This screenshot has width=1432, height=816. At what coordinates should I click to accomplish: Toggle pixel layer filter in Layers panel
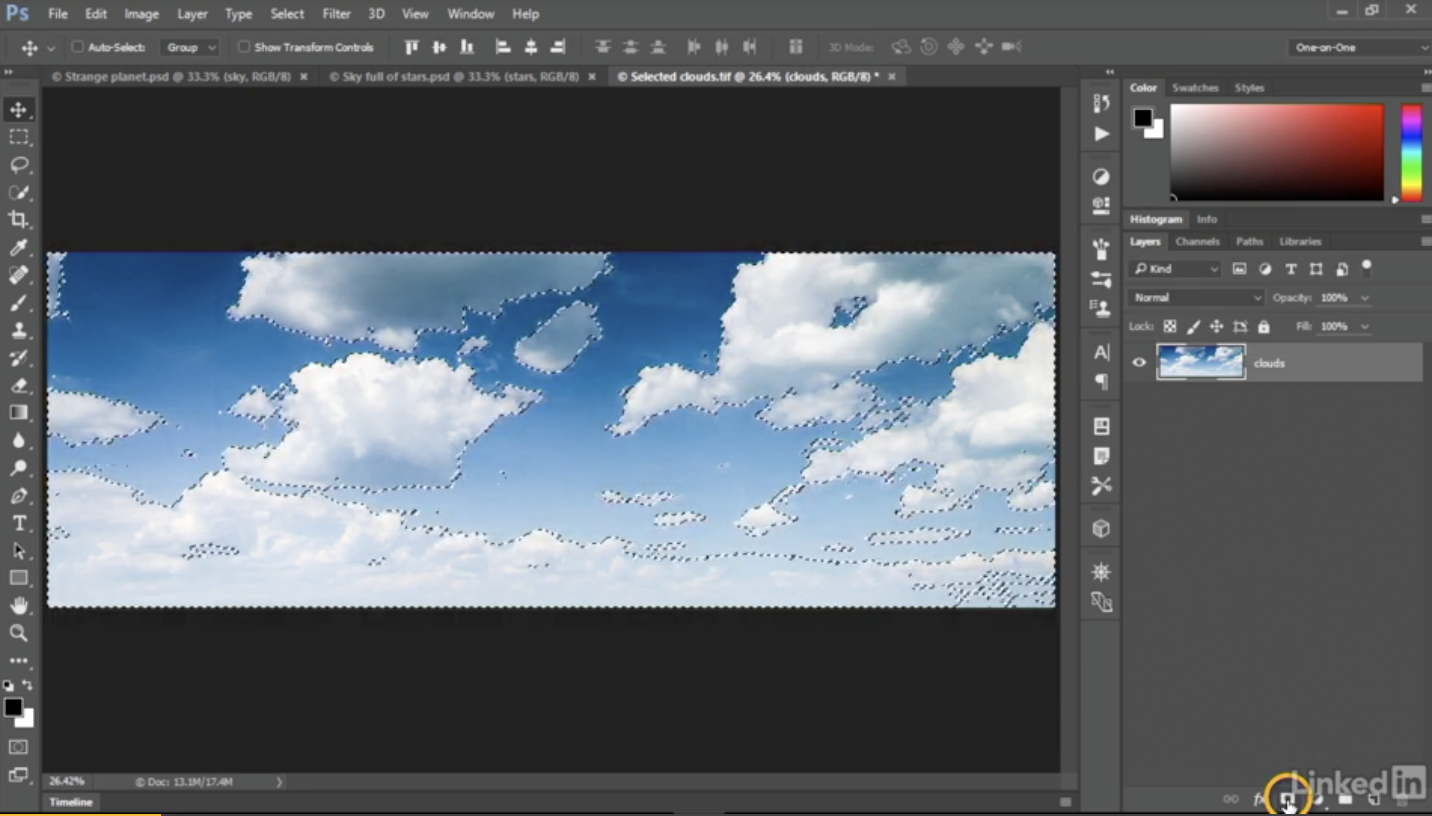1239,269
